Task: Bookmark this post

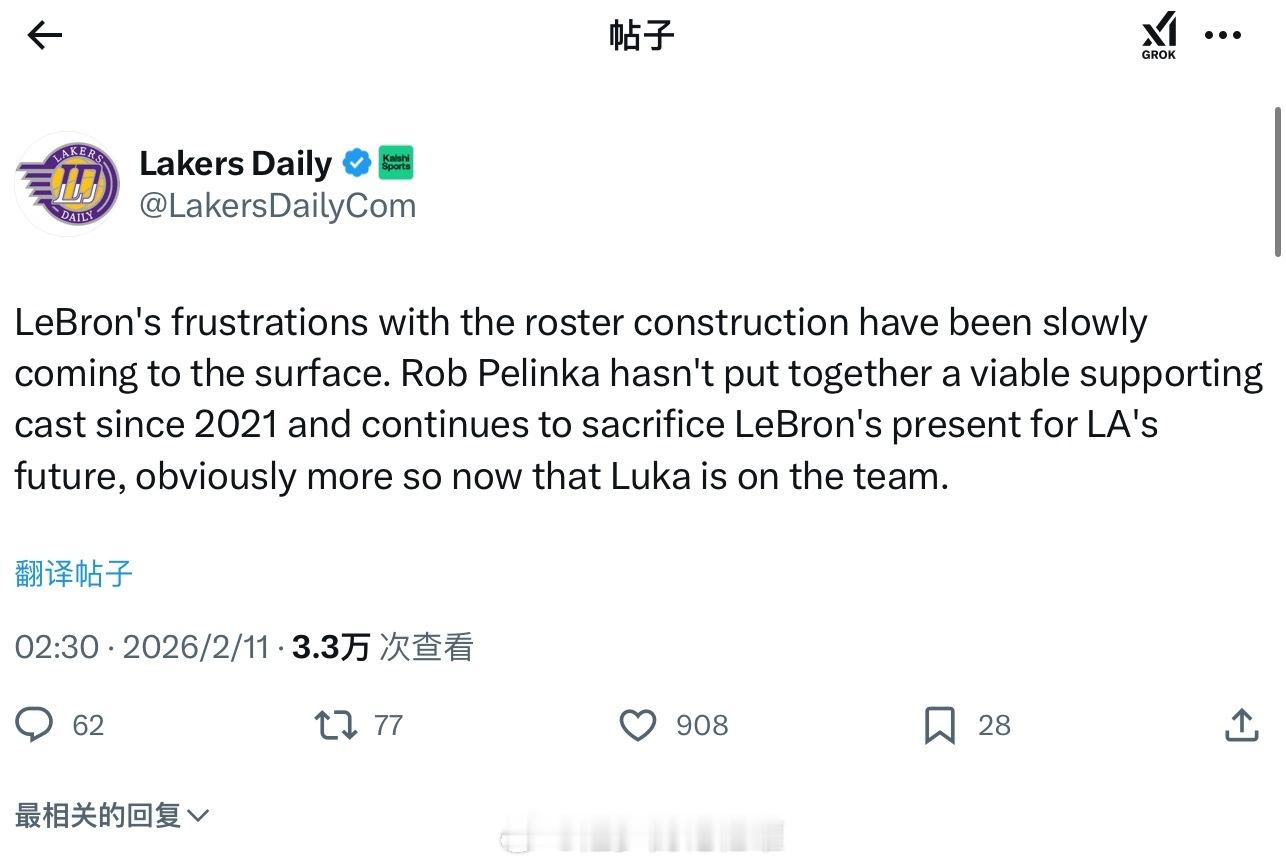Action: tap(941, 725)
